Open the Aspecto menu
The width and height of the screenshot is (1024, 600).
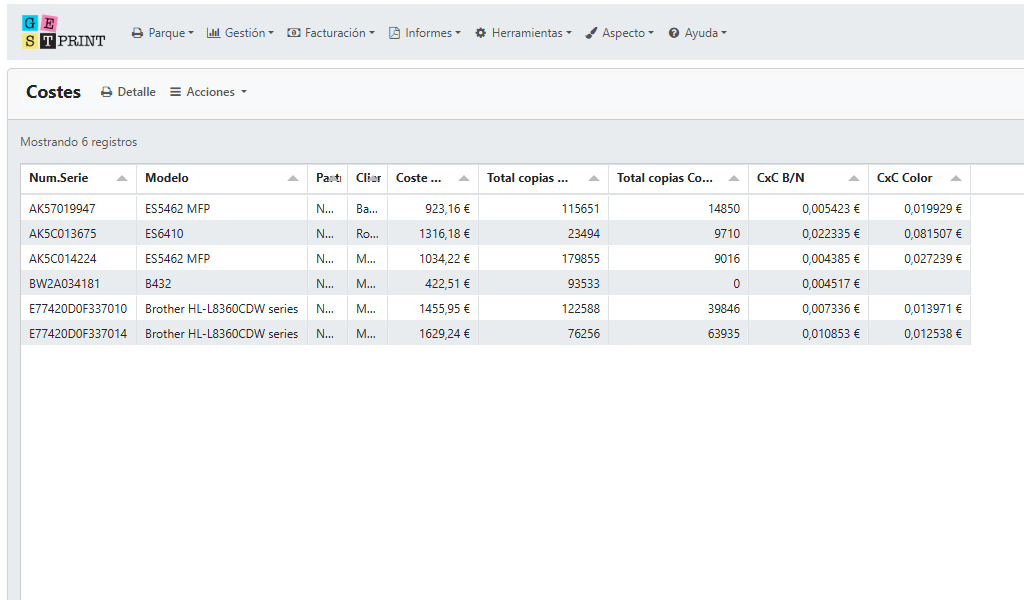(620, 33)
